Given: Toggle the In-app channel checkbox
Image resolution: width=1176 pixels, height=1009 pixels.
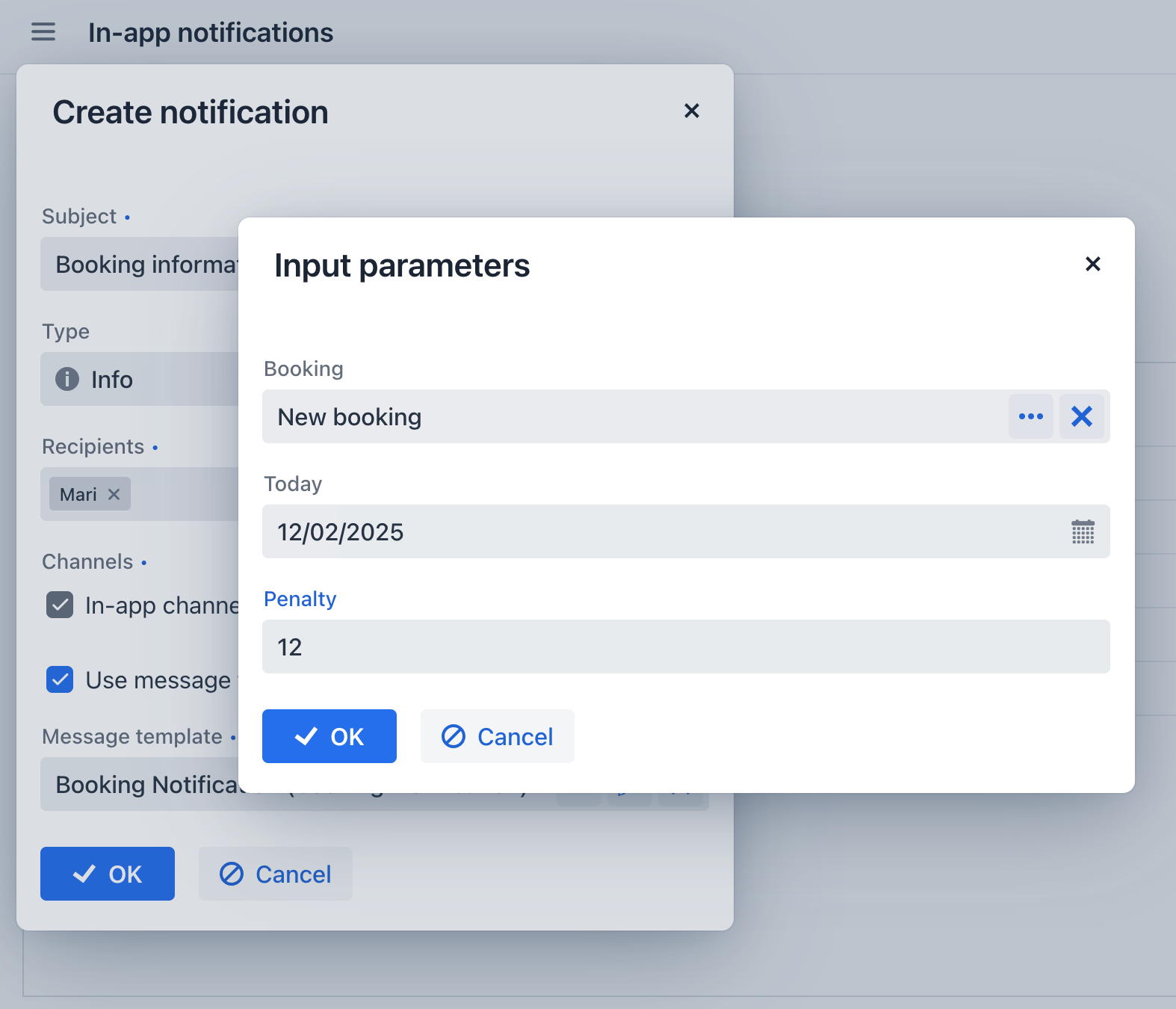Looking at the screenshot, I should tap(60, 605).
